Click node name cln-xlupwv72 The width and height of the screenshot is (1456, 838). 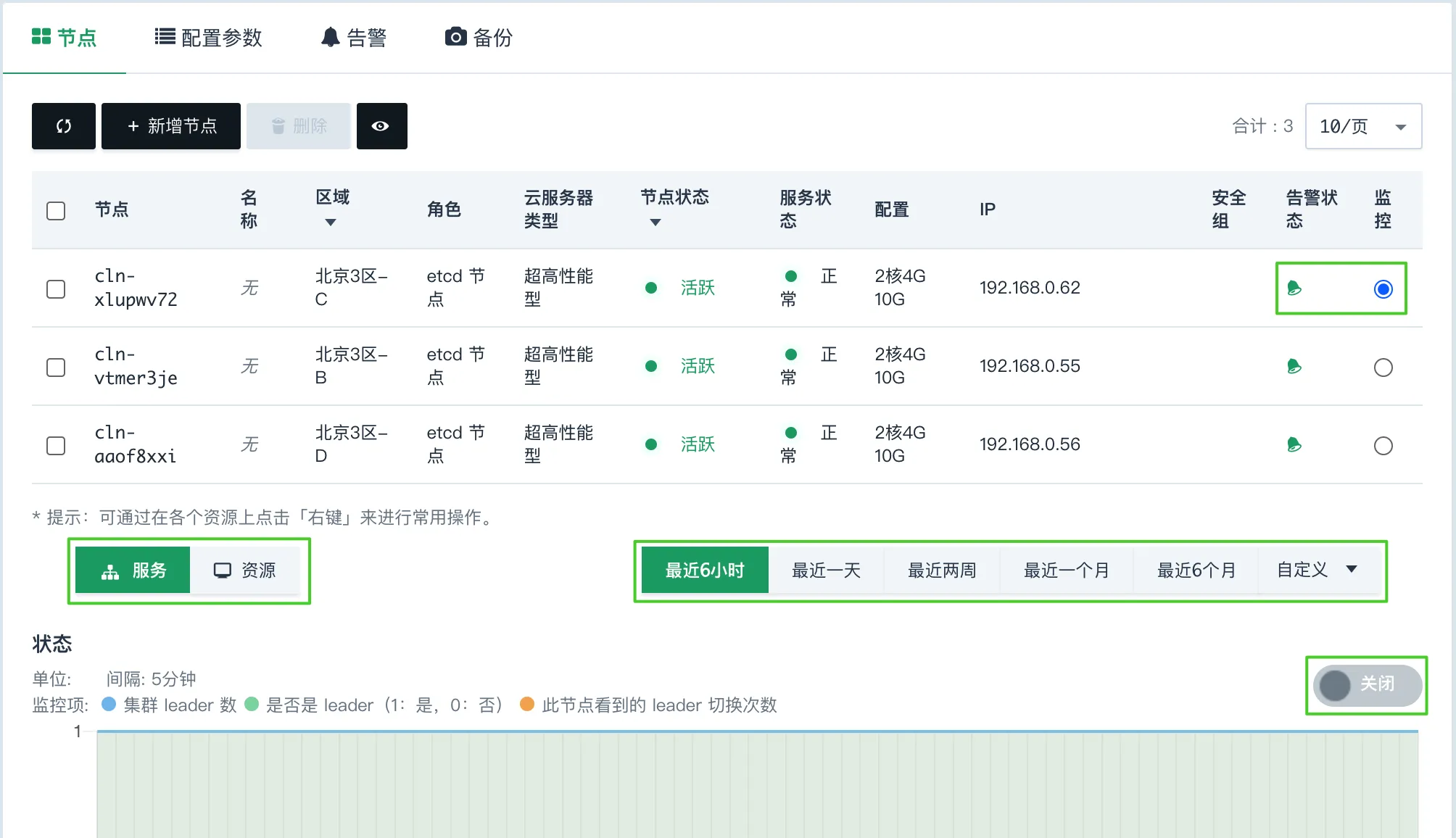click(x=136, y=288)
